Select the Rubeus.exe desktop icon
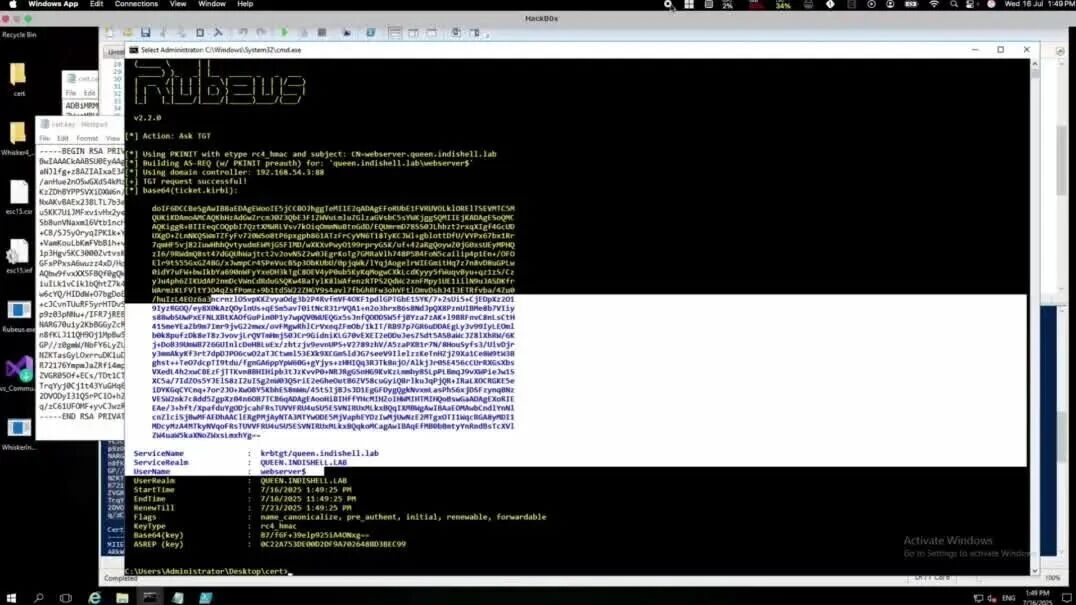The width and height of the screenshot is (1076, 605). (19, 316)
